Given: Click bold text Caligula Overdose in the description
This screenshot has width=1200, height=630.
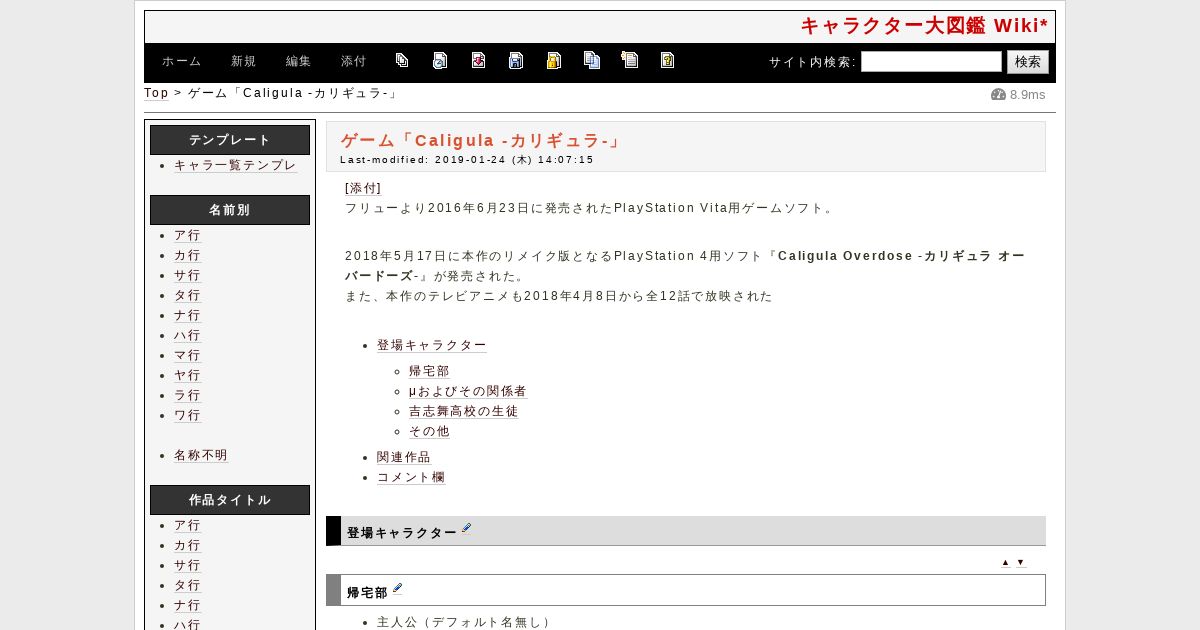Looking at the screenshot, I should point(845,256).
